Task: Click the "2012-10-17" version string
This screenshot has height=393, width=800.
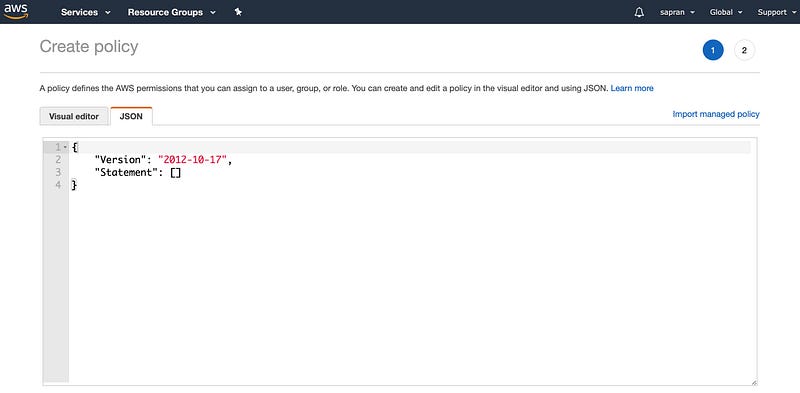Action: point(192,160)
